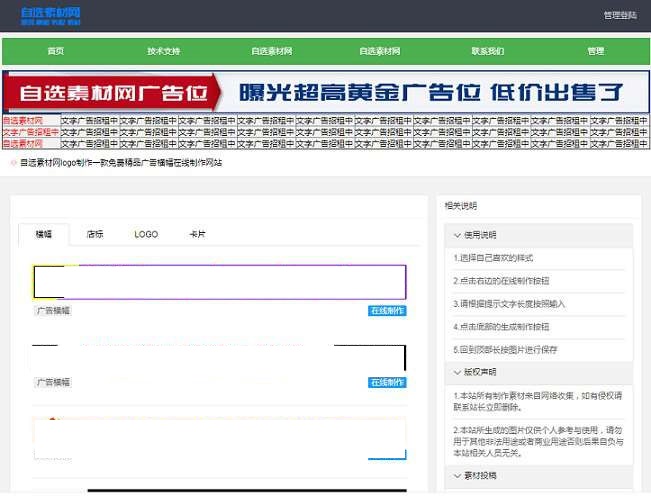Collapse the 使用说明 section
The height and width of the screenshot is (496, 651).
point(538,235)
